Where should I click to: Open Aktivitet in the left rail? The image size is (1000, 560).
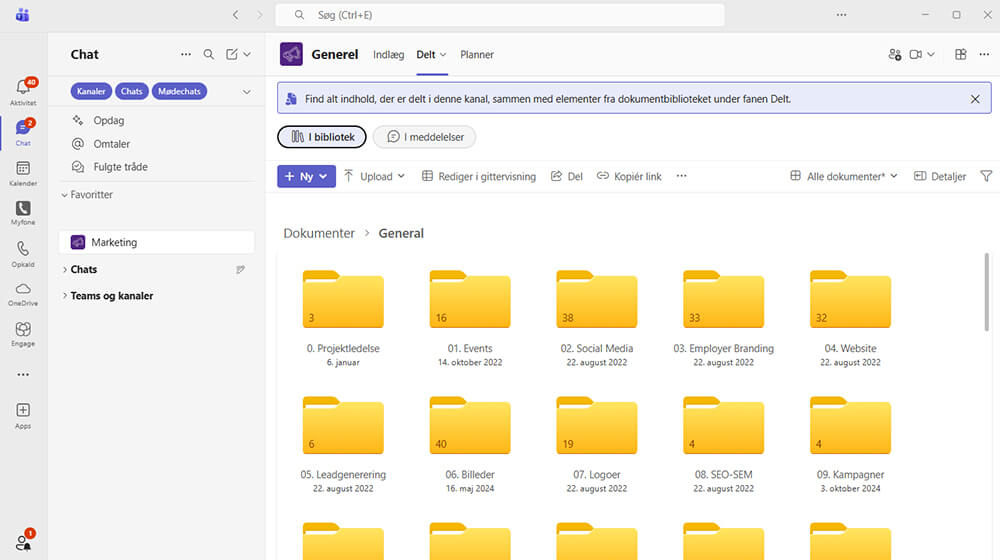click(x=22, y=91)
